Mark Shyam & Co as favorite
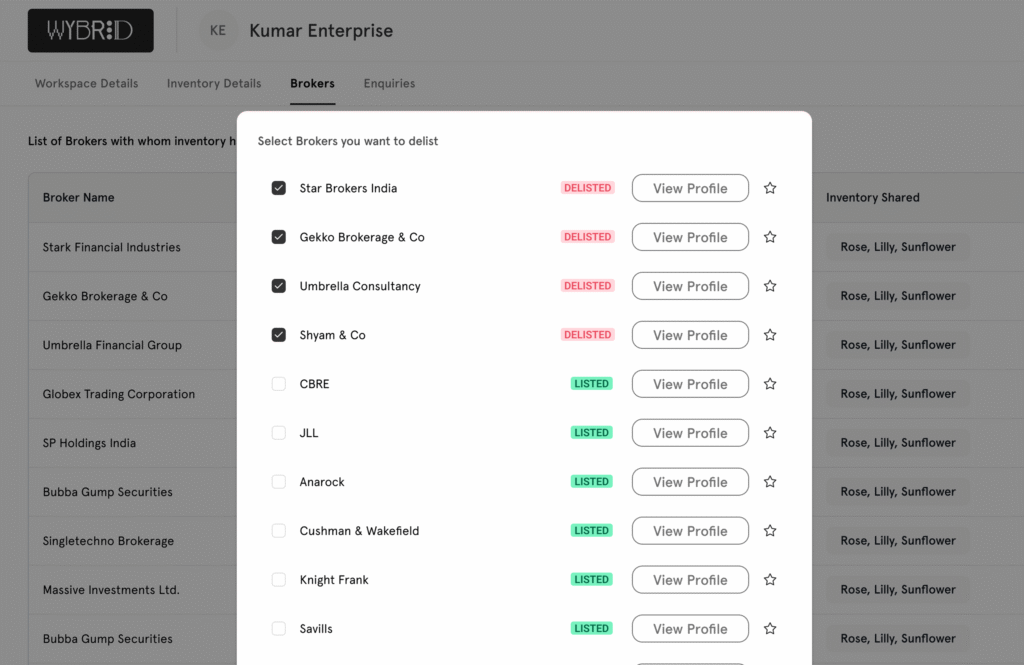This screenshot has width=1024, height=665. 770,335
